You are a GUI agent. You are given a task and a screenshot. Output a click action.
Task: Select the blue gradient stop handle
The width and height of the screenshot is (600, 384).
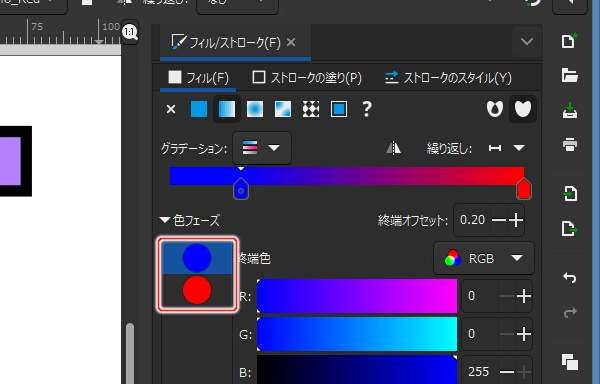point(241,189)
